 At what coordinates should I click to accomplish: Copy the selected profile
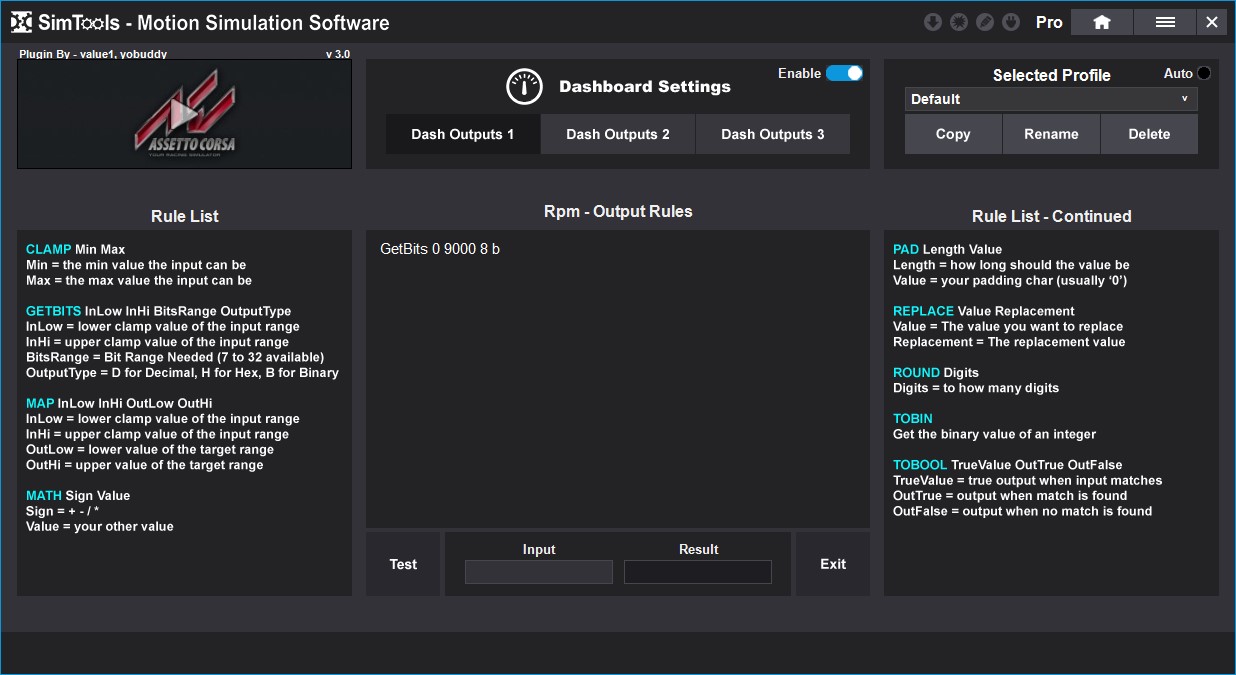(x=953, y=134)
